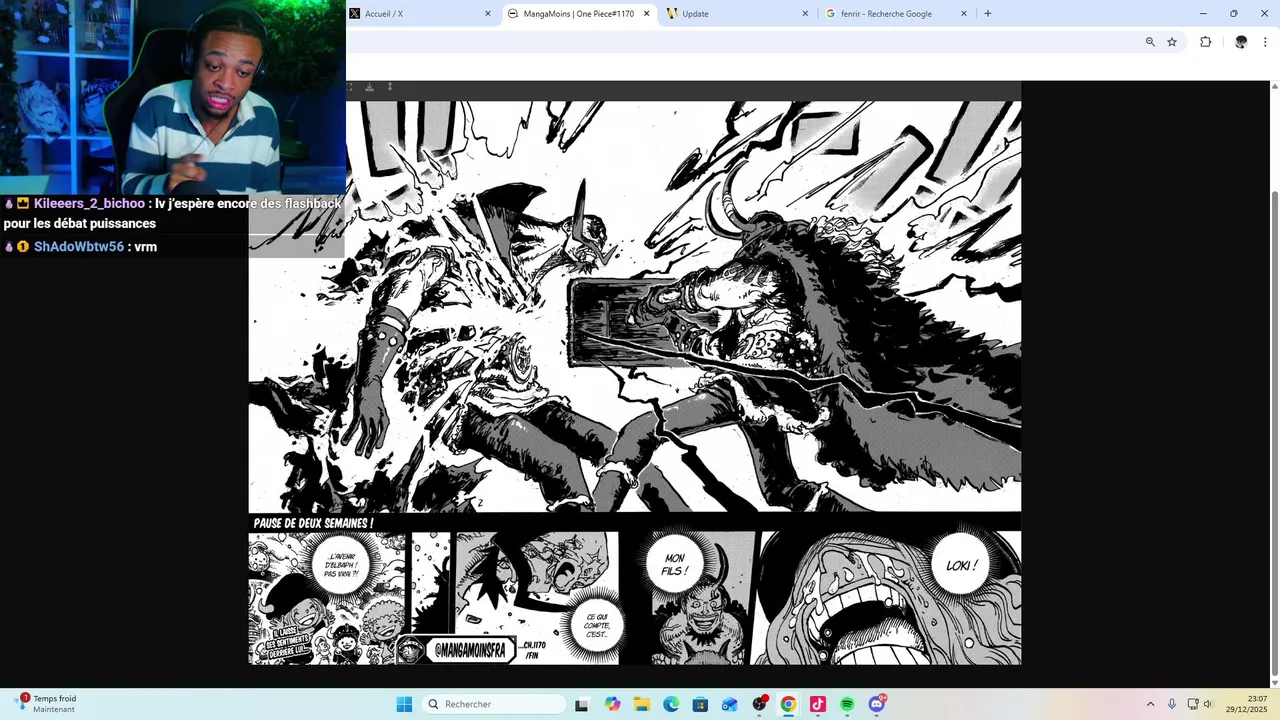Open the Chrome extensions puzzle icon
1280x720 pixels.
[x=1205, y=42]
